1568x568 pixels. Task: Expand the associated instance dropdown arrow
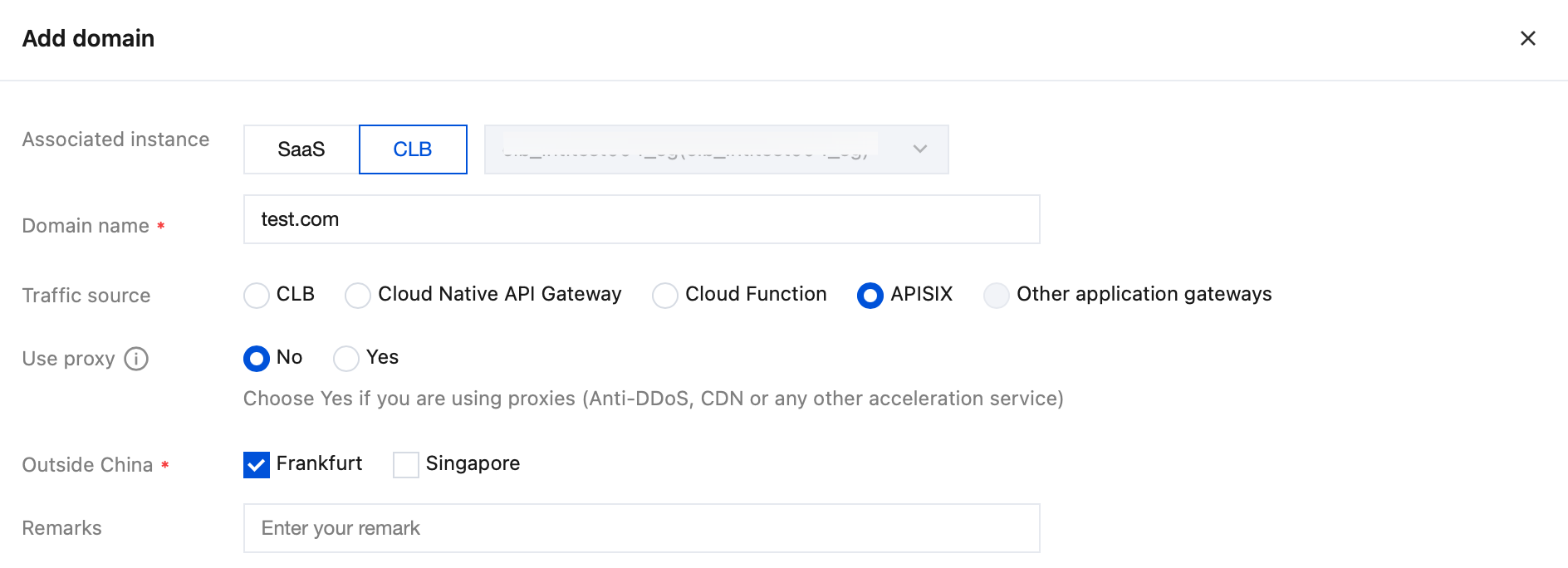919,149
